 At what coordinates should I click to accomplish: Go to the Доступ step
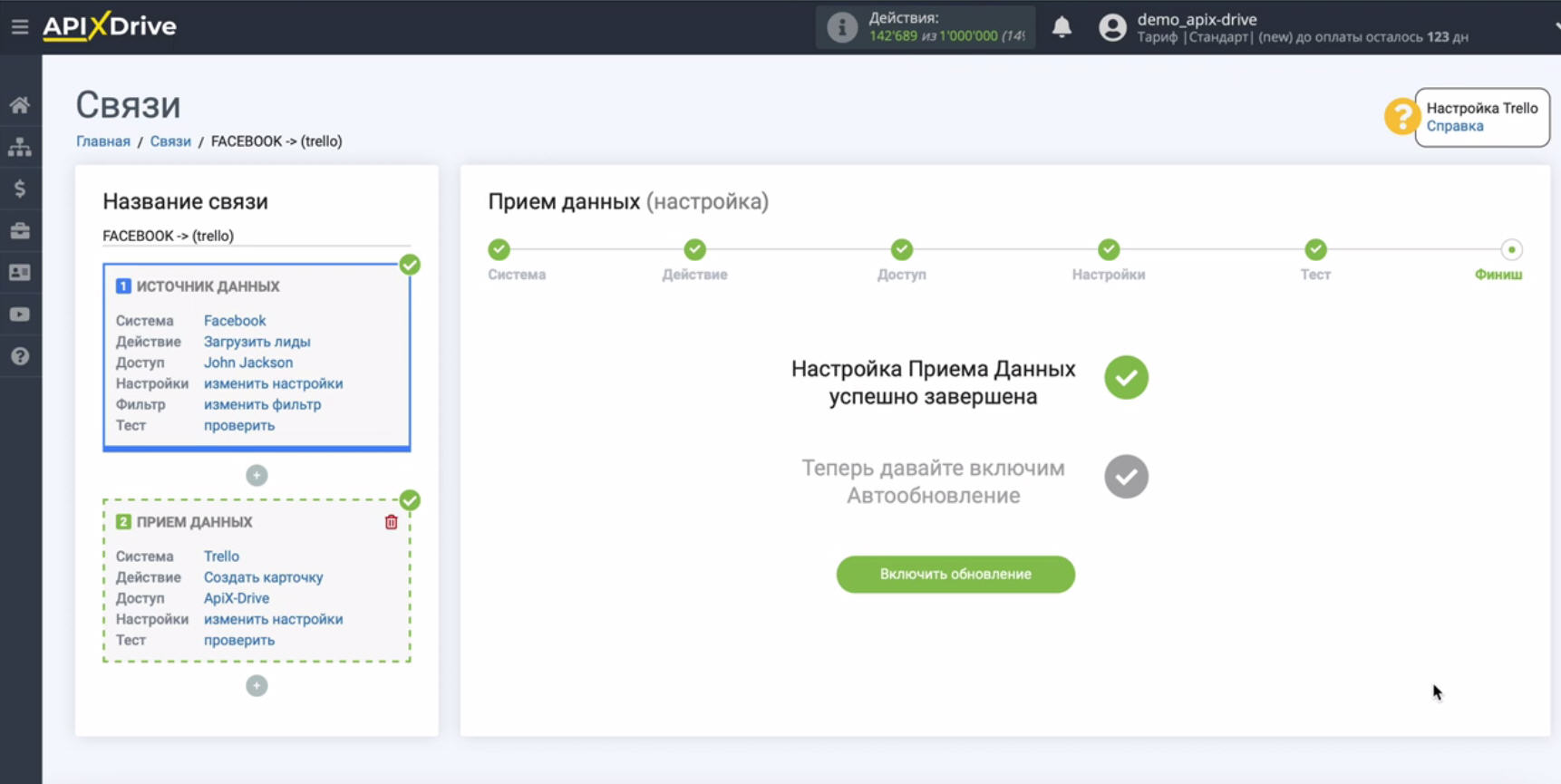(901, 249)
